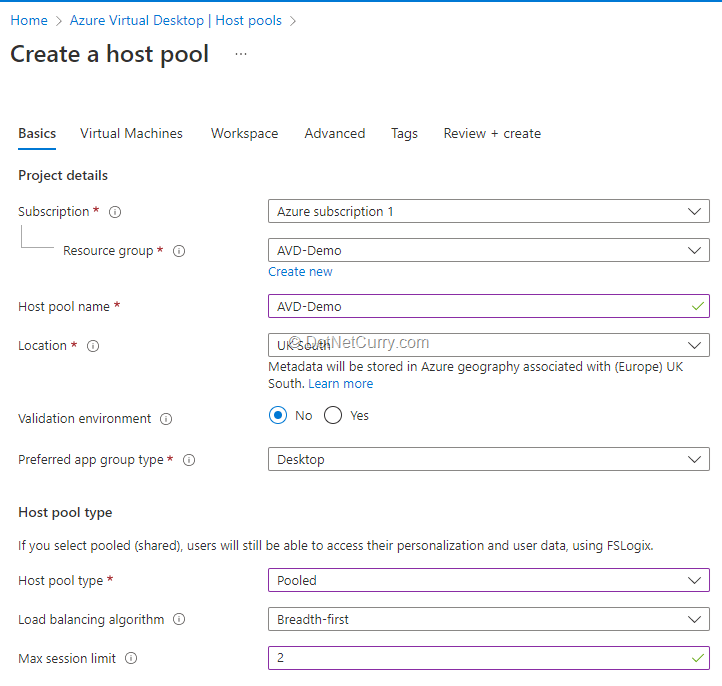Switch to the Review + create tab
Viewport: 722px width, 686px height.
(x=492, y=134)
